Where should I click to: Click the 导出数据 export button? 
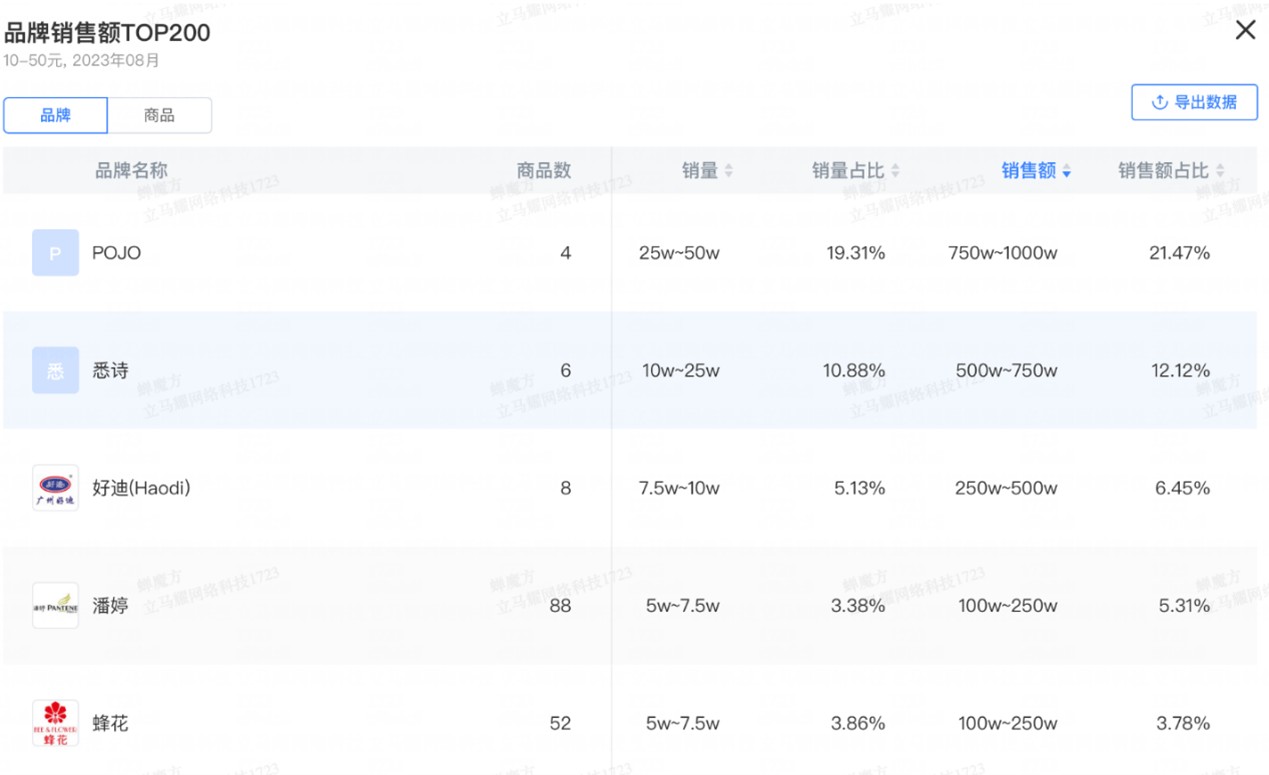point(1194,102)
